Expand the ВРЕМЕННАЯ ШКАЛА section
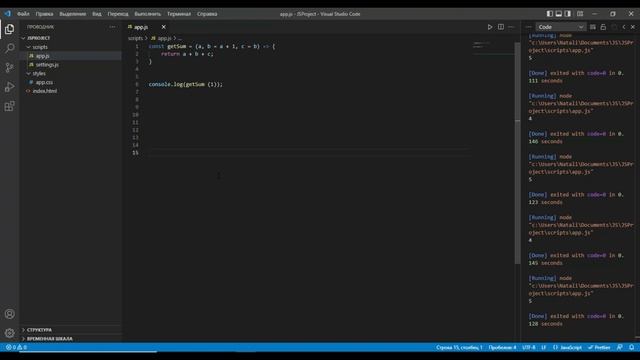The width and height of the screenshot is (640, 360). pos(49,339)
